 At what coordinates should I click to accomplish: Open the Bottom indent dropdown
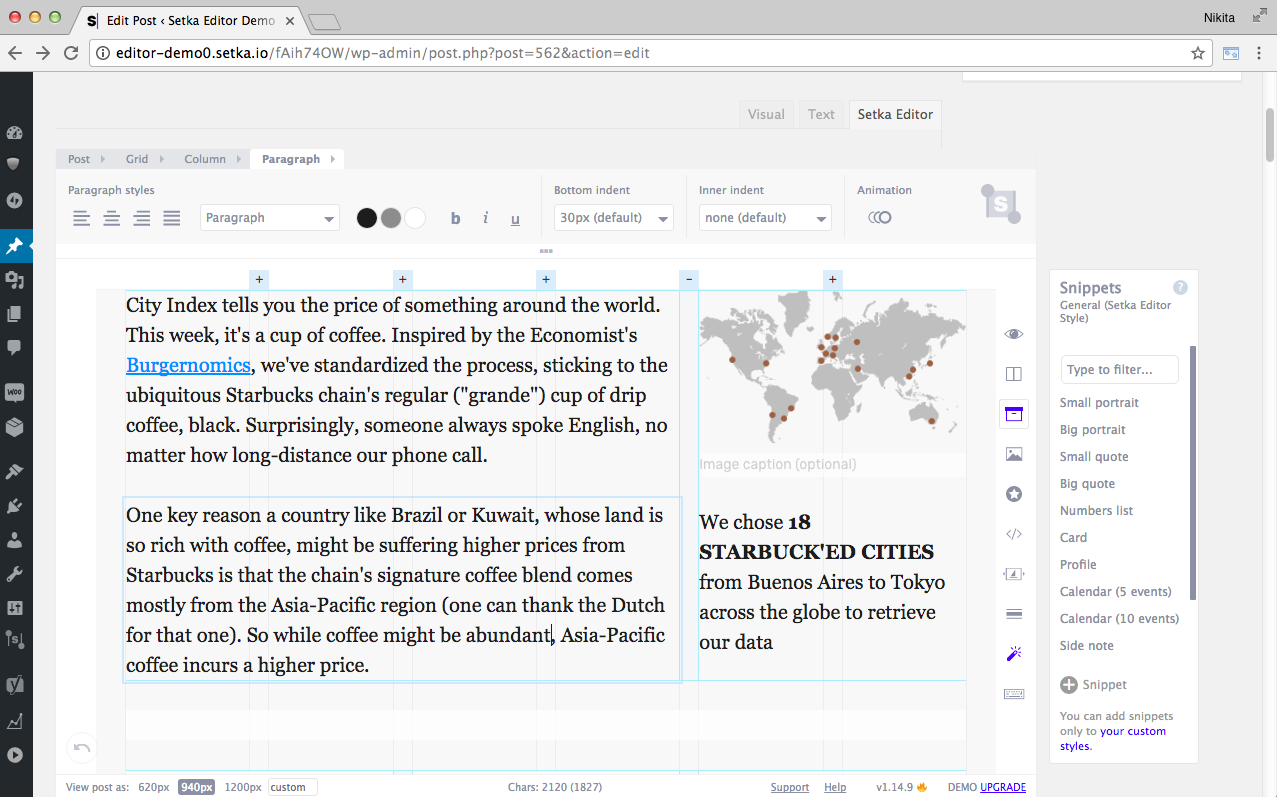click(x=614, y=218)
